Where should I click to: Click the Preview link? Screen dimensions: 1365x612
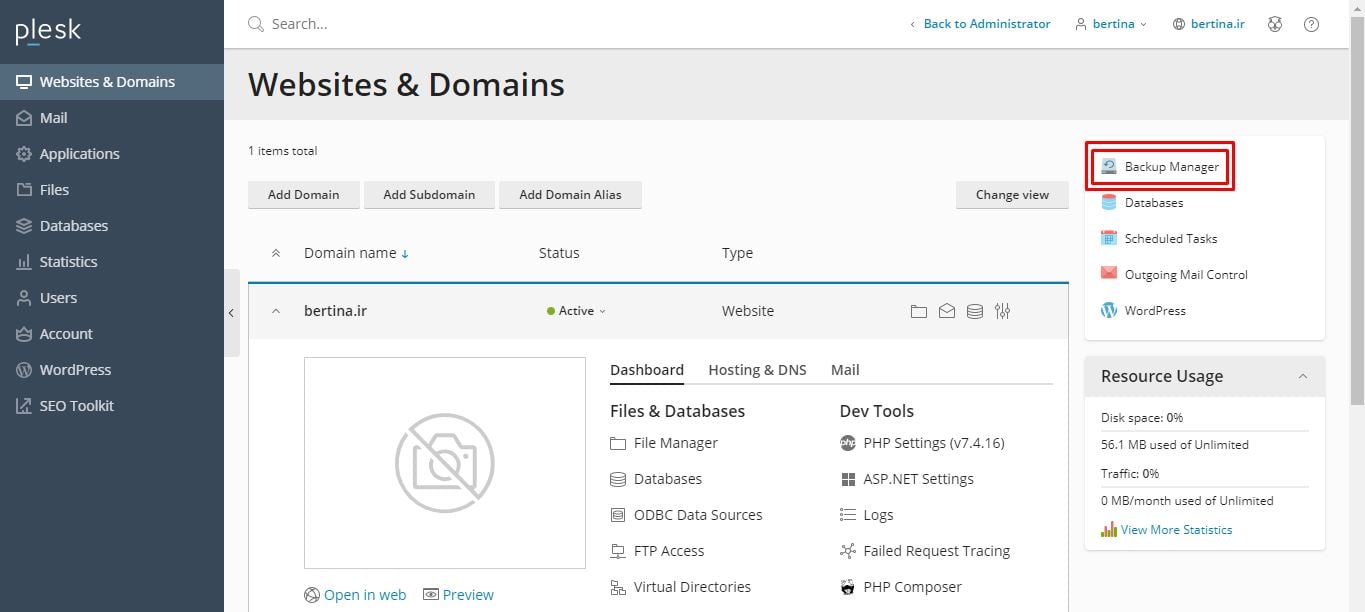click(459, 595)
